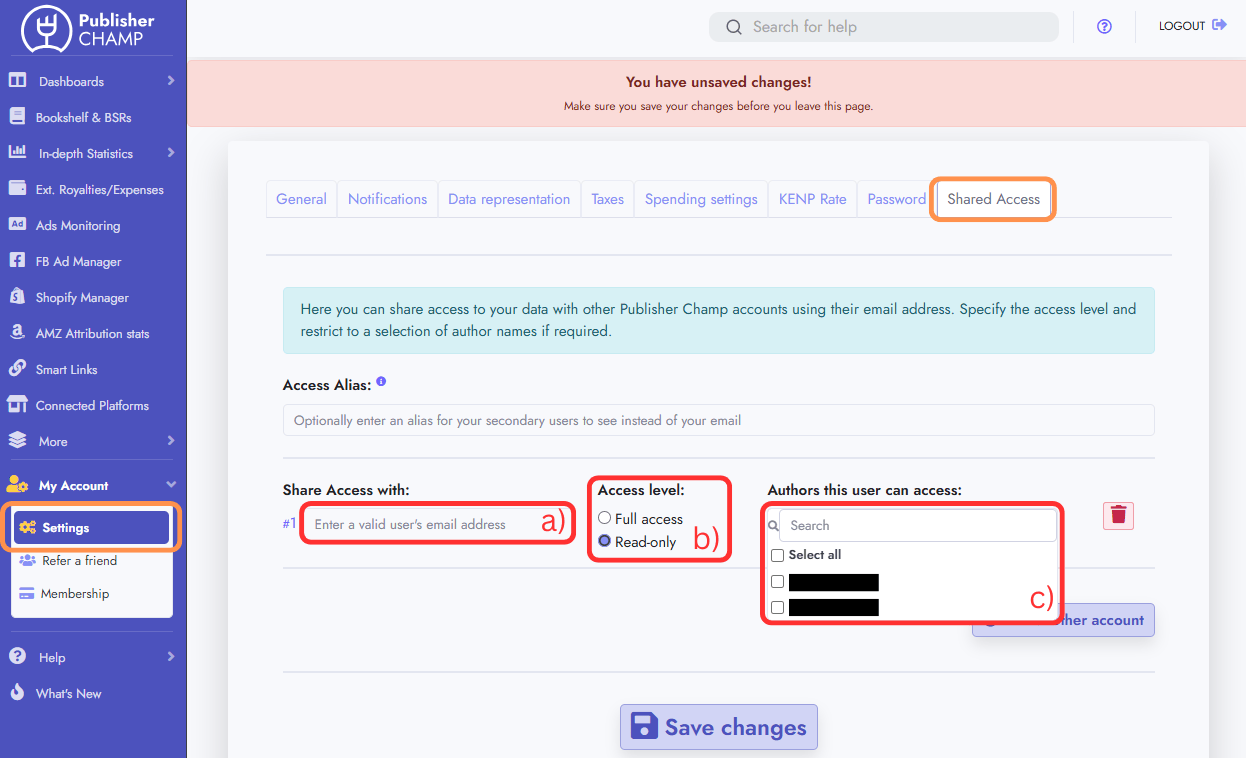Viewport: 1246px width, 758px height.
Task: Click the What's New flame icon
Action: (x=17, y=692)
